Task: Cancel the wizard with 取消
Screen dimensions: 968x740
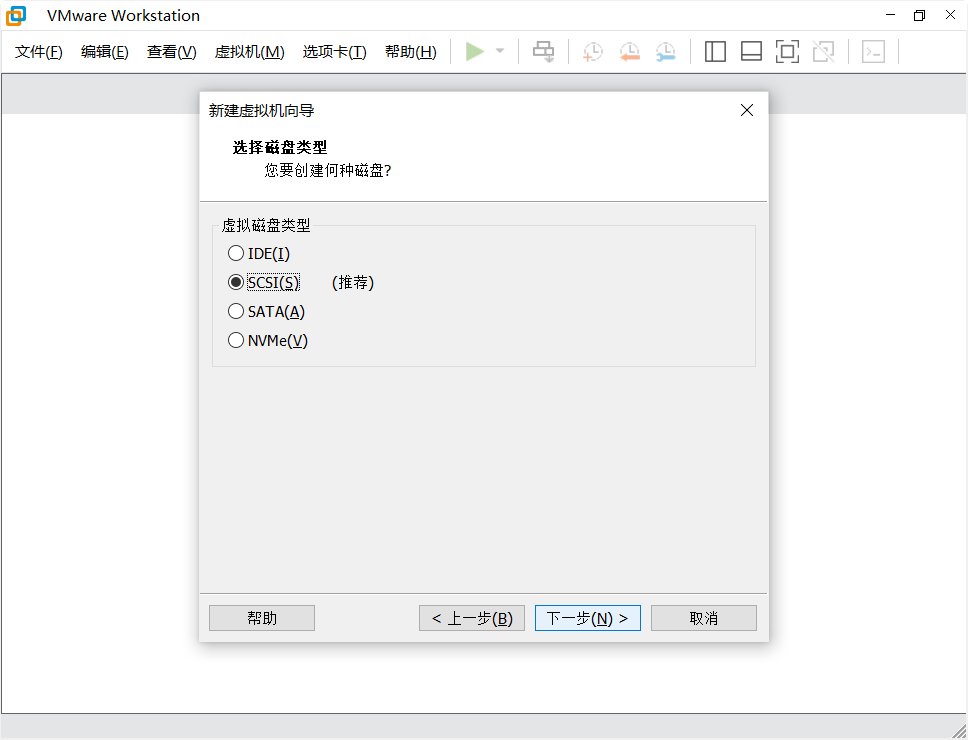Action: tap(704, 618)
